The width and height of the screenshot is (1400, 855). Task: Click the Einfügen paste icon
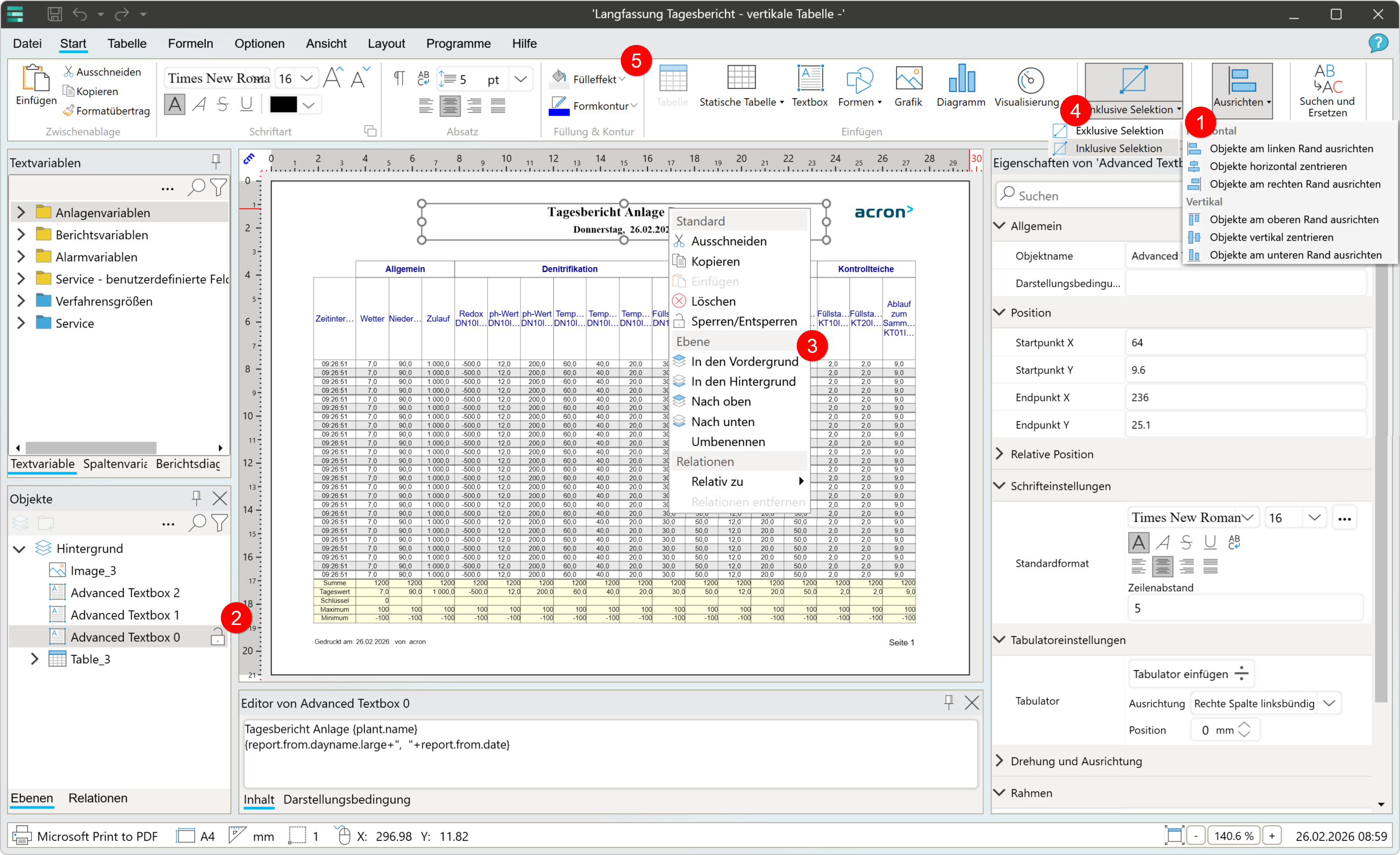tap(35, 78)
